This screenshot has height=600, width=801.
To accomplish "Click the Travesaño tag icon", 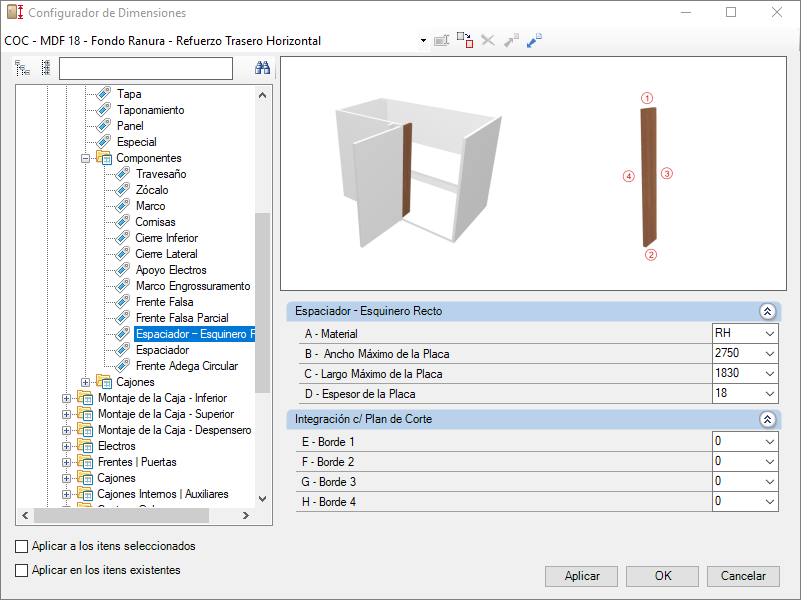I will tap(123, 174).
